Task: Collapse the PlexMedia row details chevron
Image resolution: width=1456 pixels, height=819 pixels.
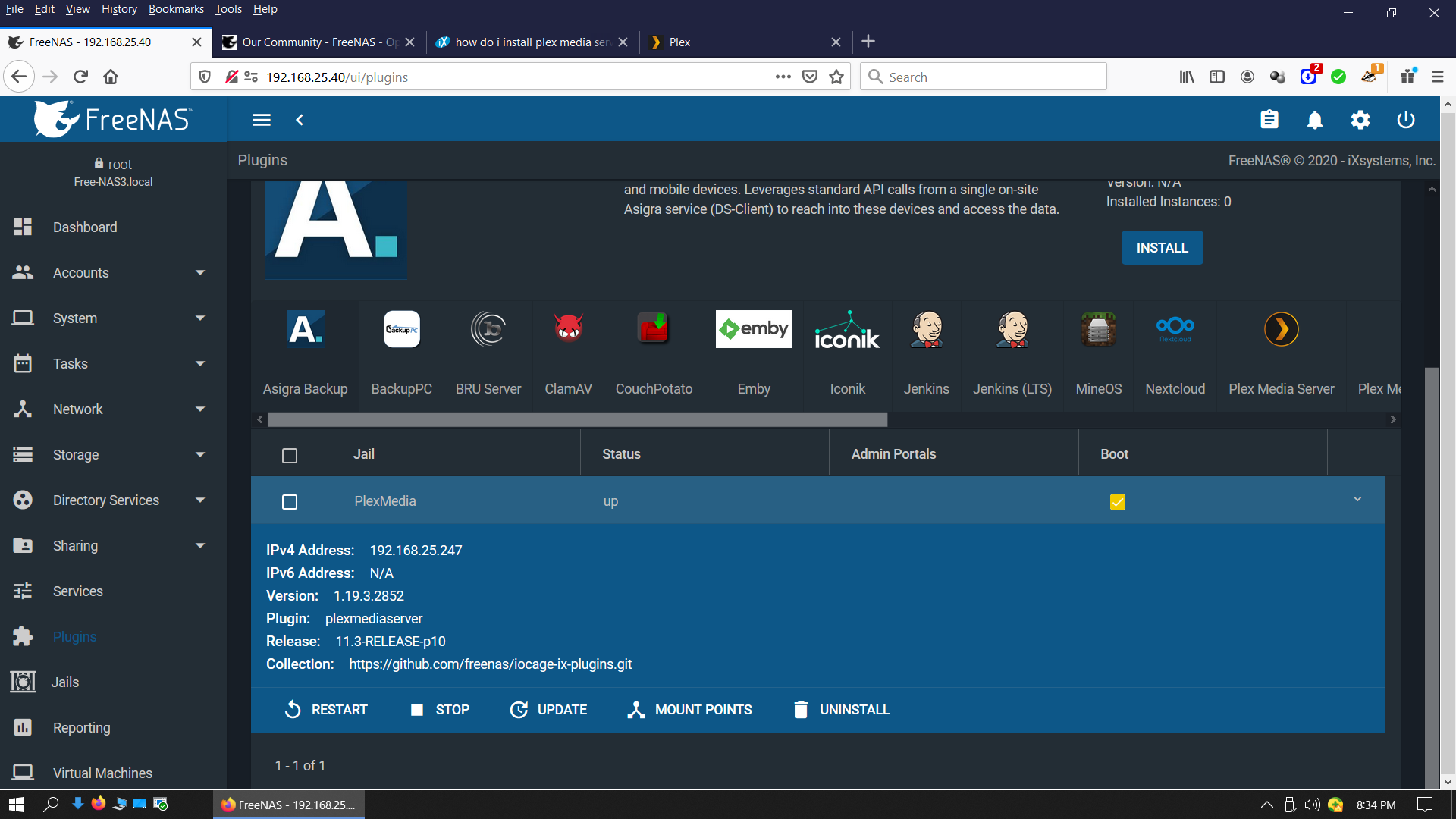Action: (x=1357, y=500)
